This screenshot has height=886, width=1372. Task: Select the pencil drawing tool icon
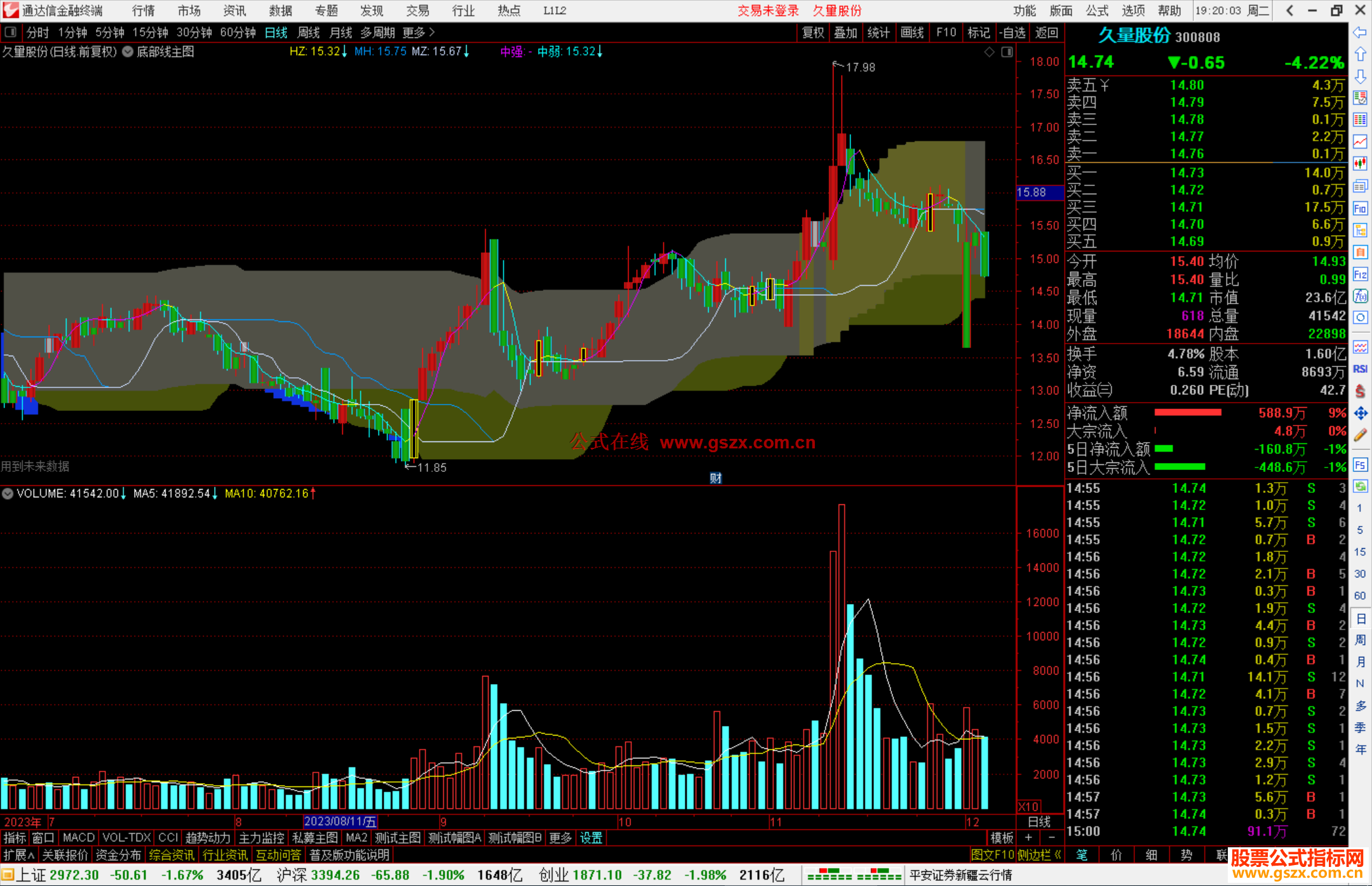click(1360, 435)
